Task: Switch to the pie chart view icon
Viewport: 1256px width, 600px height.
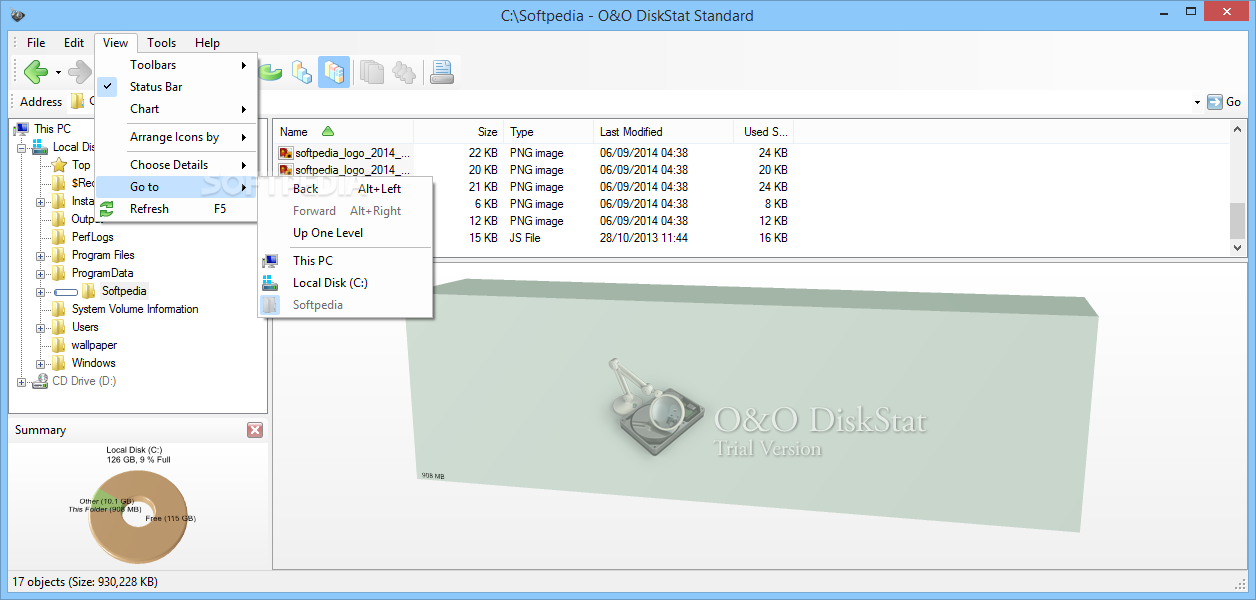Action: 272,72
